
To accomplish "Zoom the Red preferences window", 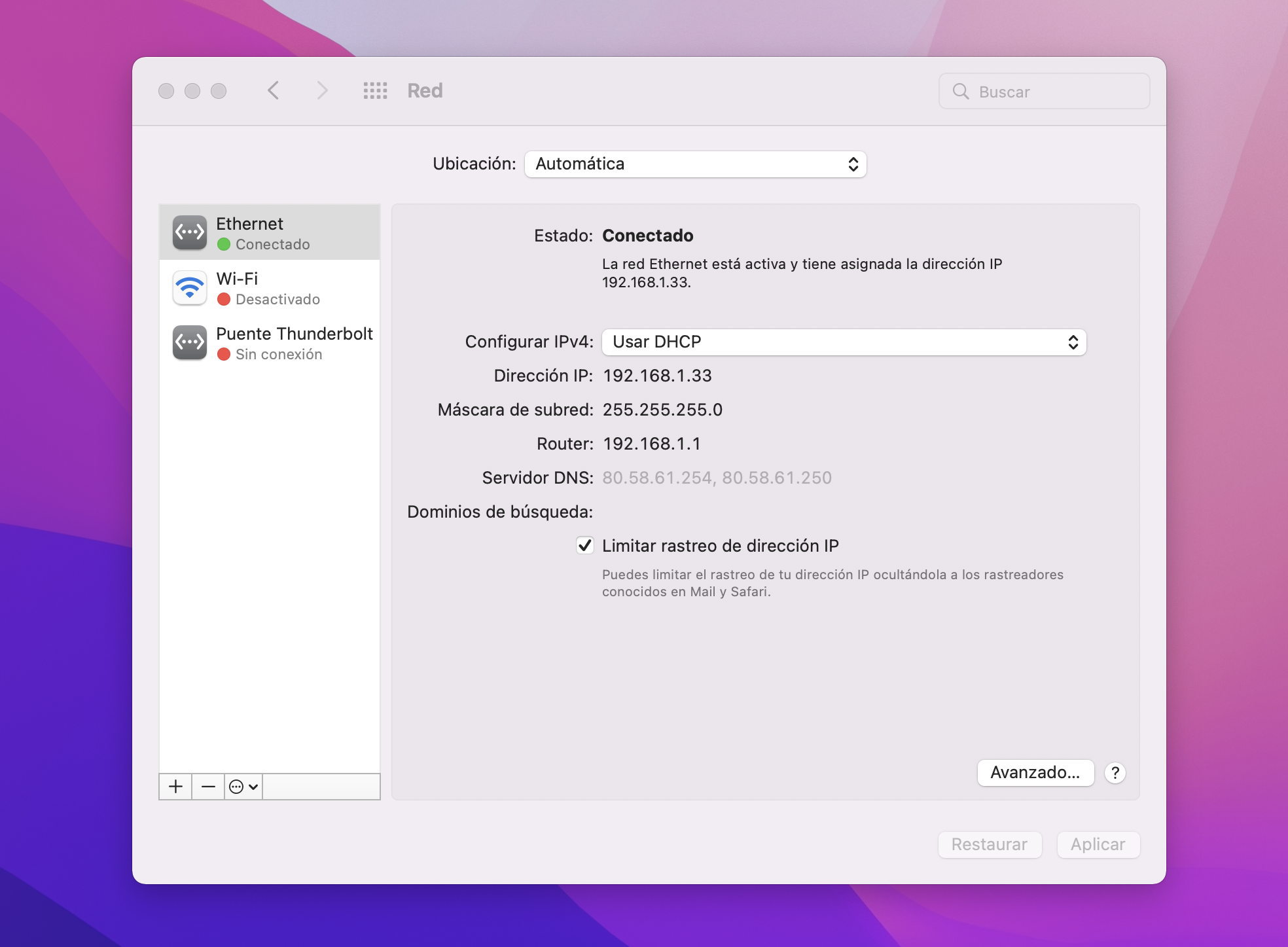I will tap(219, 91).
